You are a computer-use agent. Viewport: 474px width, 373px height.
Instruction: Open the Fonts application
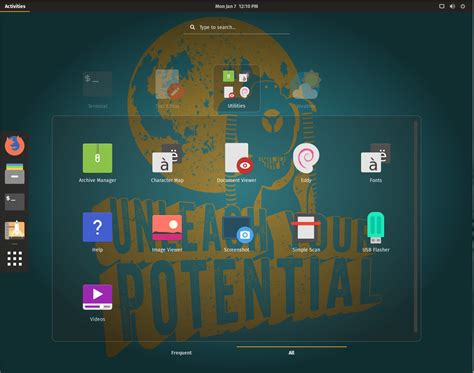point(376,163)
